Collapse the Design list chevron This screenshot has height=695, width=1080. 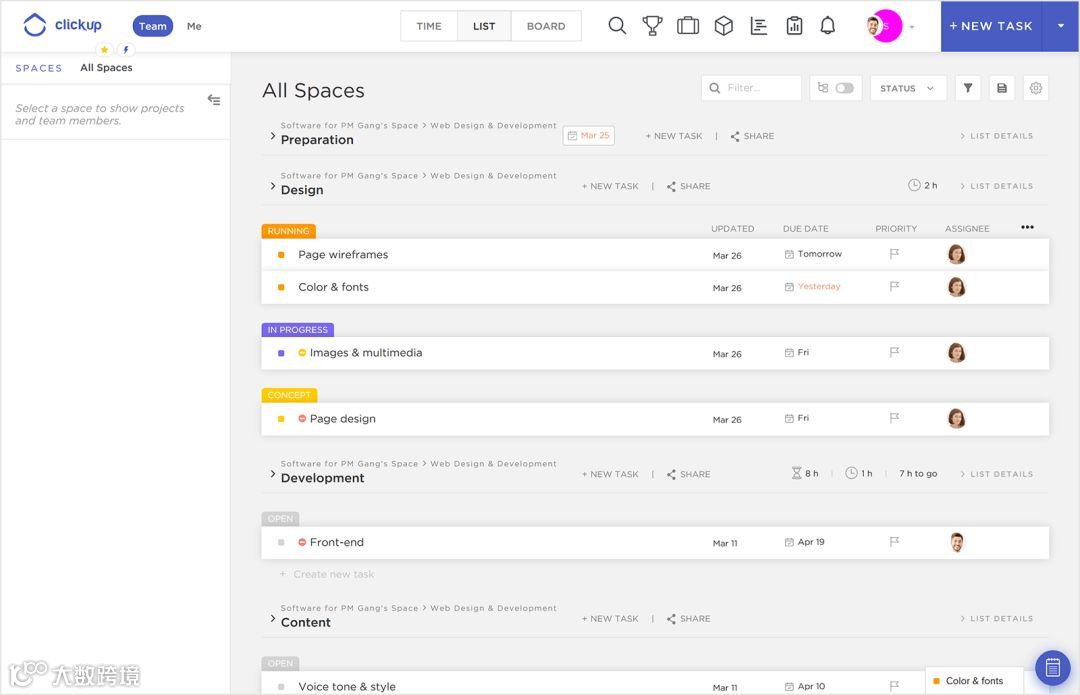coord(273,186)
